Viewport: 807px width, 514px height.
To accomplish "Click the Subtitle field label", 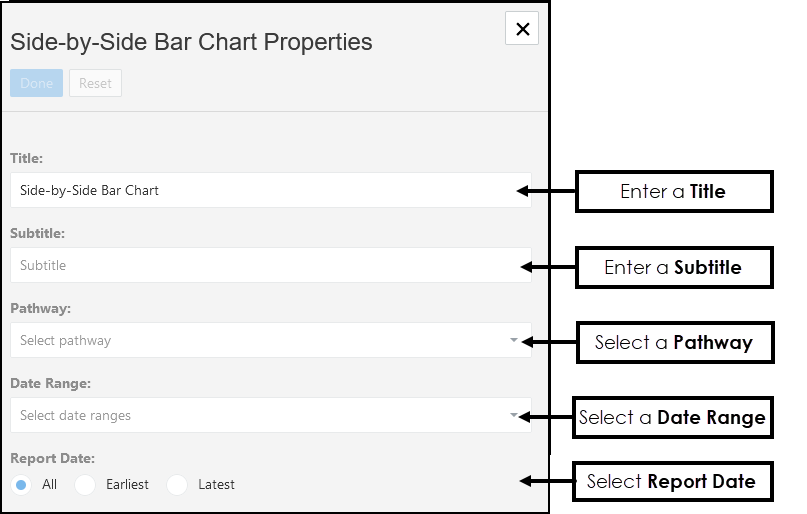I will click(x=37, y=233).
